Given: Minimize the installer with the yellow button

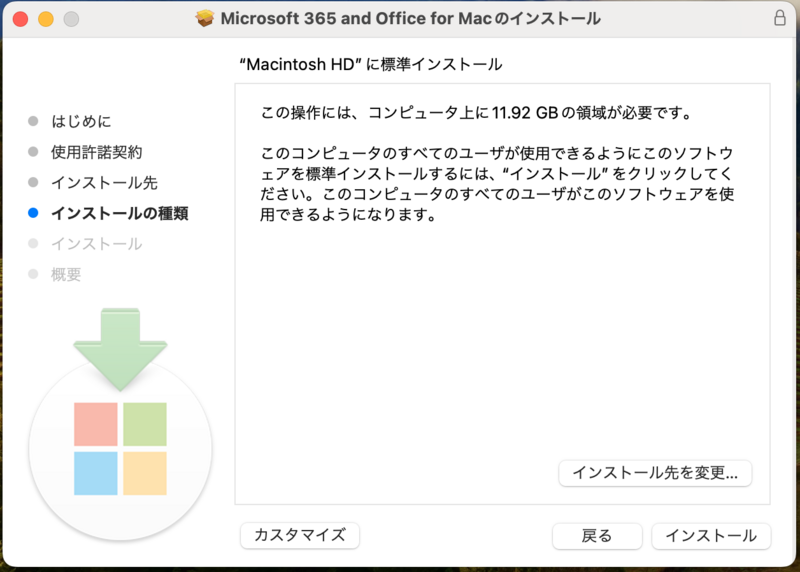Looking at the screenshot, I should [x=45, y=19].
